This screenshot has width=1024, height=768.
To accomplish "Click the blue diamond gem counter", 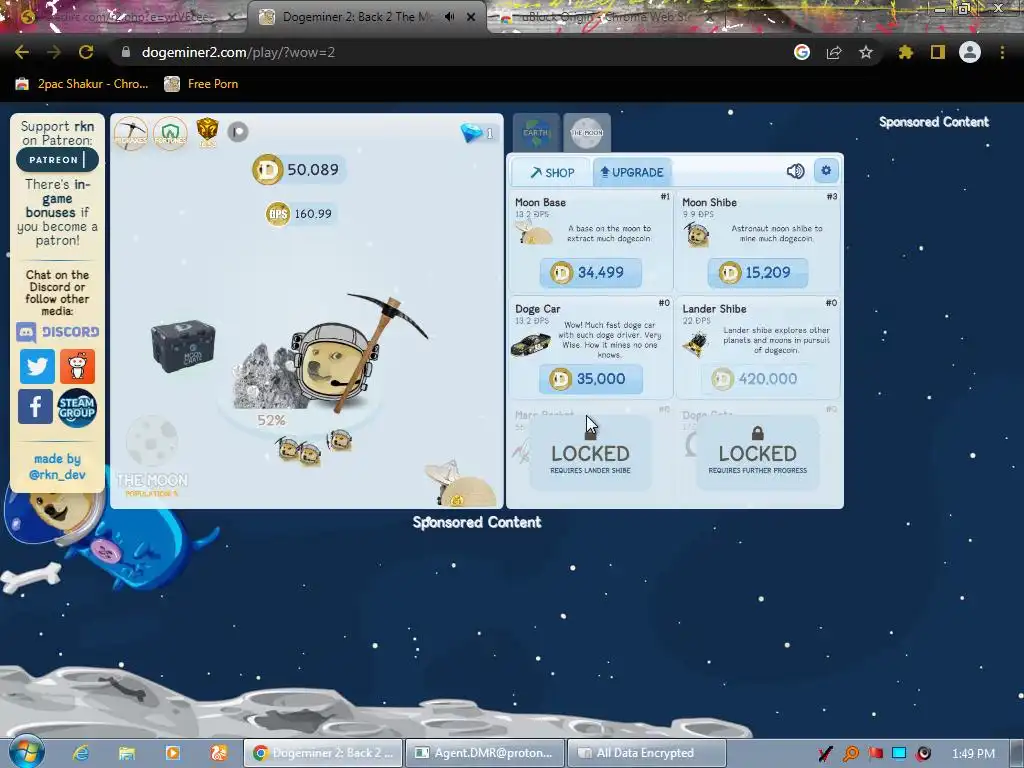I will coord(477,133).
